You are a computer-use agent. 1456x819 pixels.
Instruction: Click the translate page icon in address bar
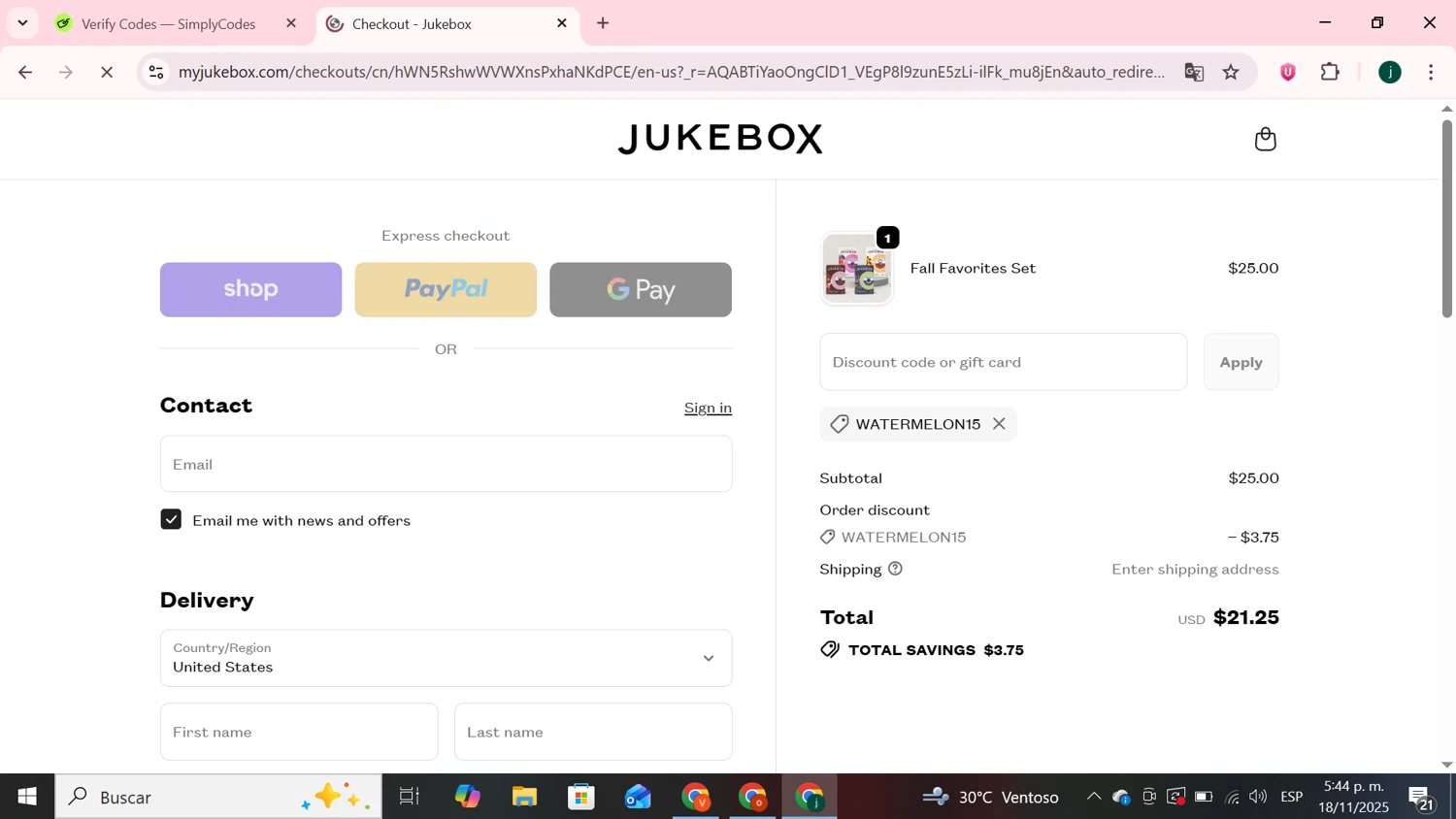(1194, 72)
